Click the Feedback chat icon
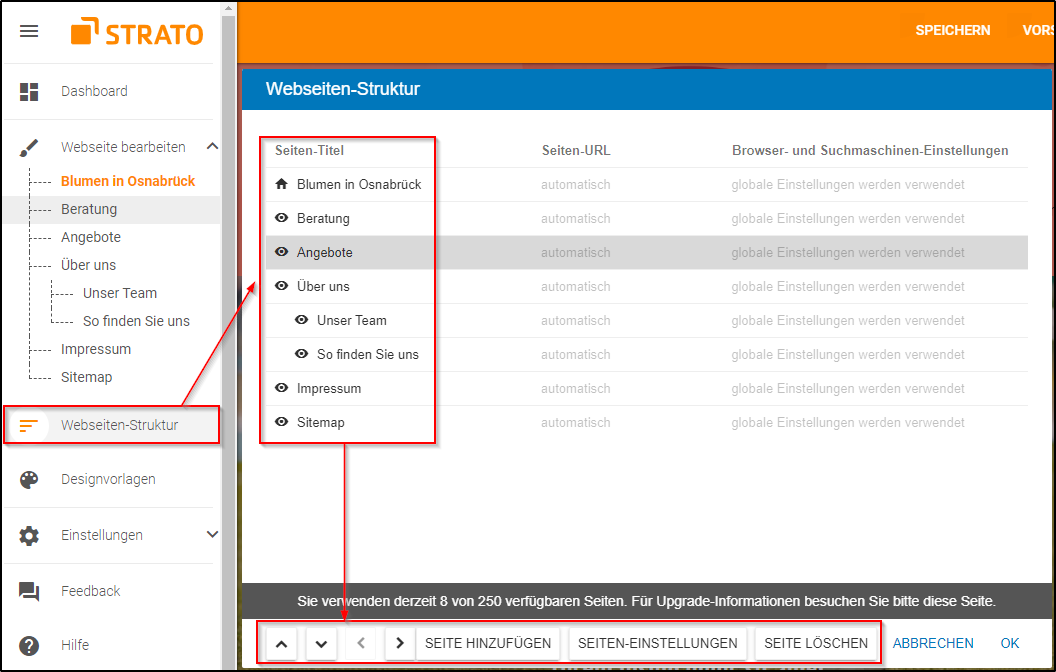Screen dimensions: 1056x672 (29, 591)
